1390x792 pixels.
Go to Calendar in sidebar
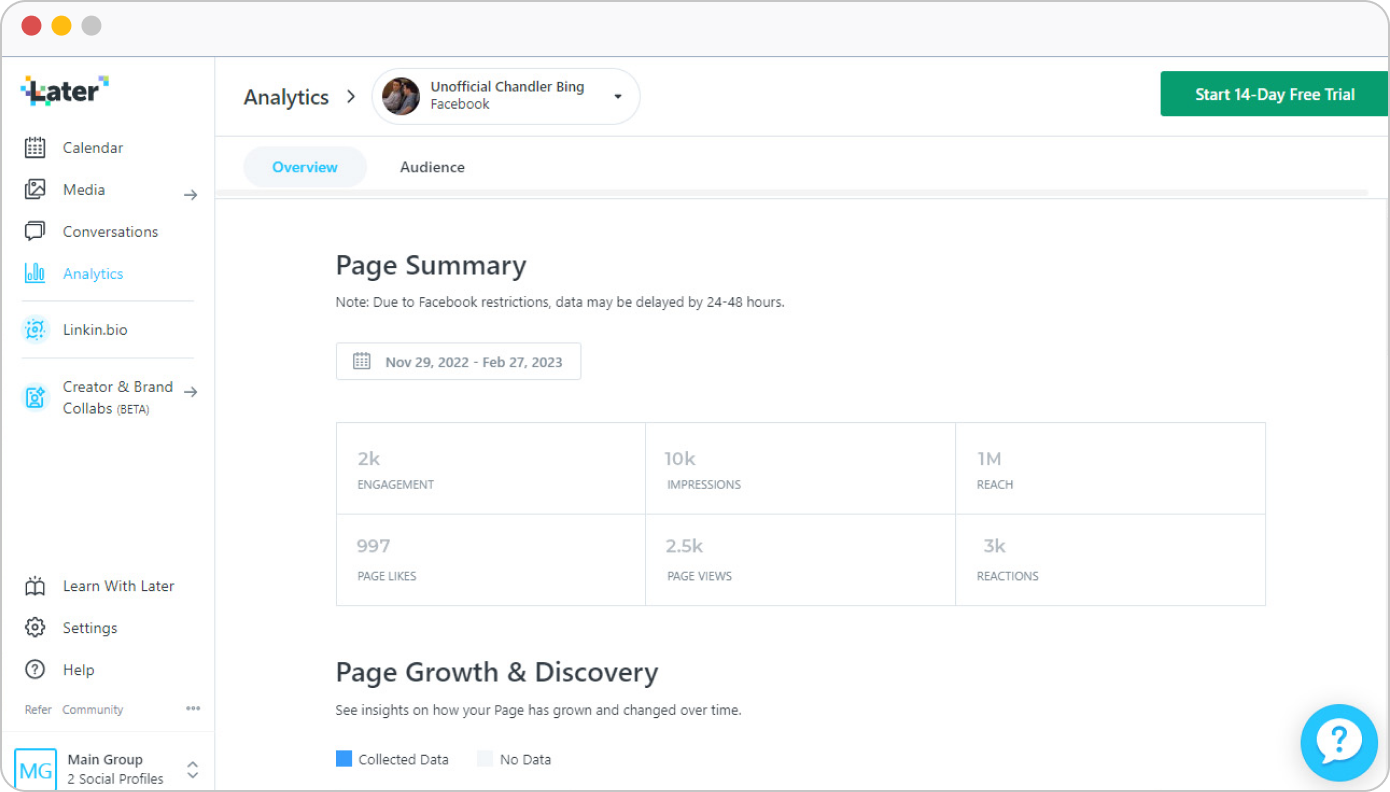[x=93, y=148]
